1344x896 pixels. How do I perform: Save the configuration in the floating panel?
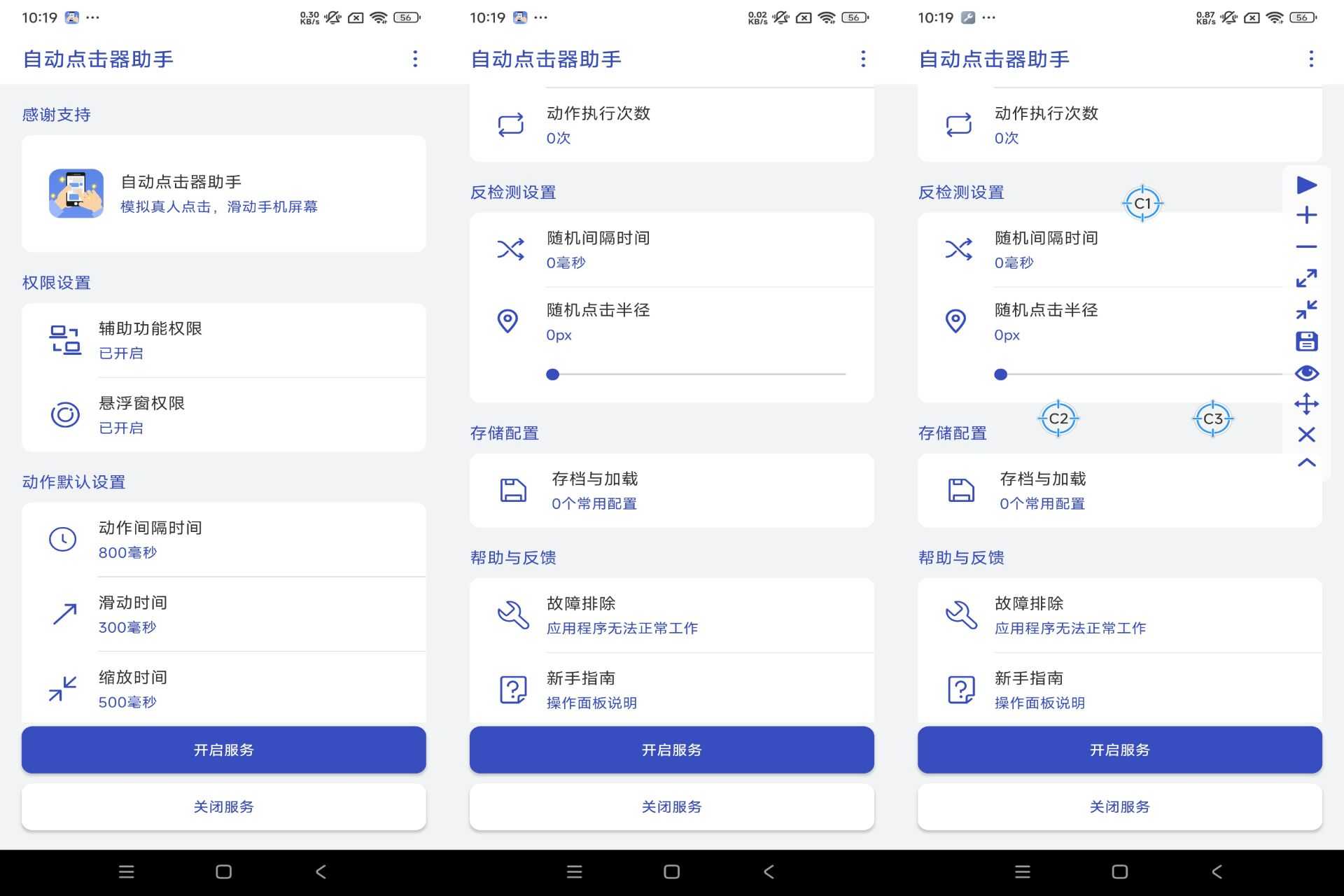[1306, 342]
